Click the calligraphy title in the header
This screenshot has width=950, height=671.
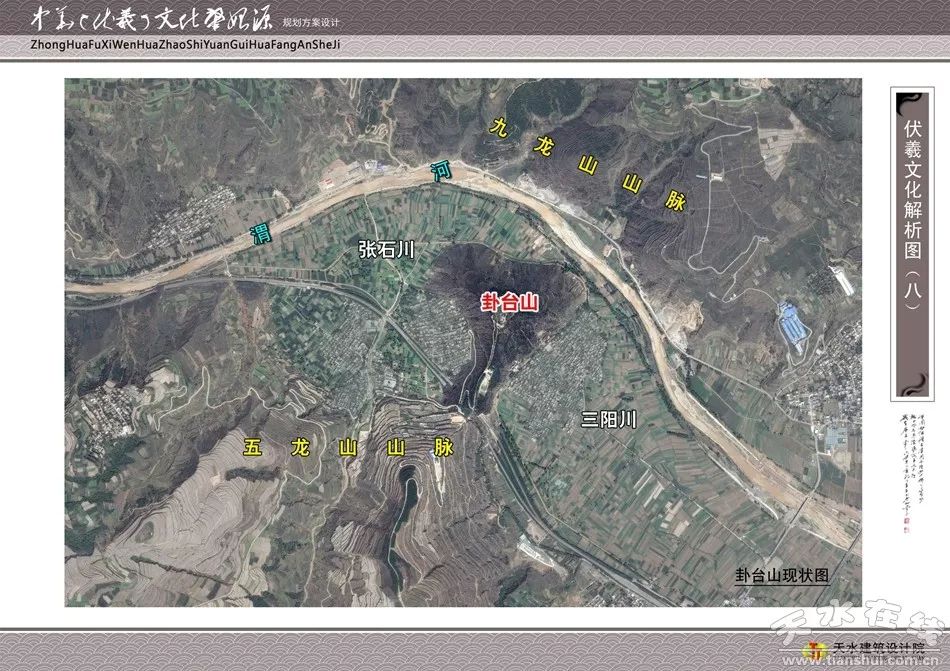coord(151,19)
